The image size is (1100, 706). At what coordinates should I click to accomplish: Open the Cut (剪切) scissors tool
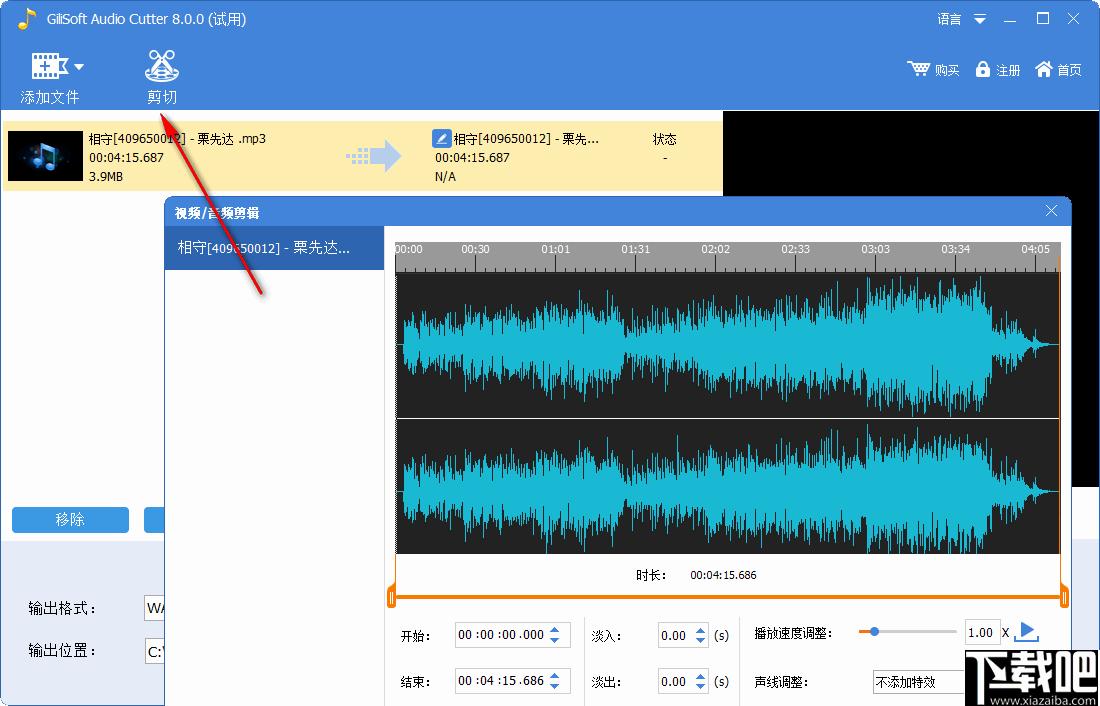162,76
